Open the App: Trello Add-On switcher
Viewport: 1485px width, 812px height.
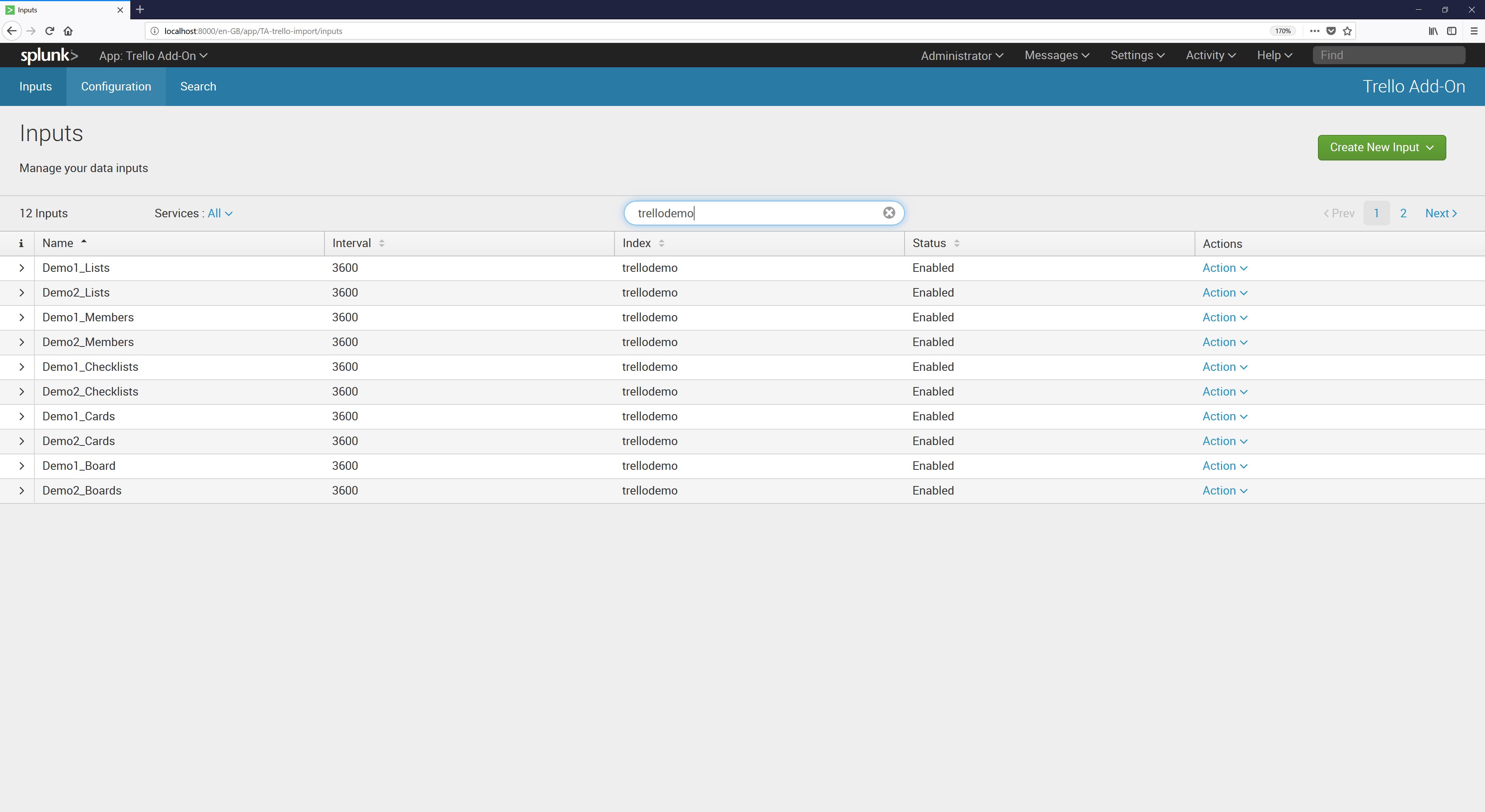pyautogui.click(x=153, y=56)
